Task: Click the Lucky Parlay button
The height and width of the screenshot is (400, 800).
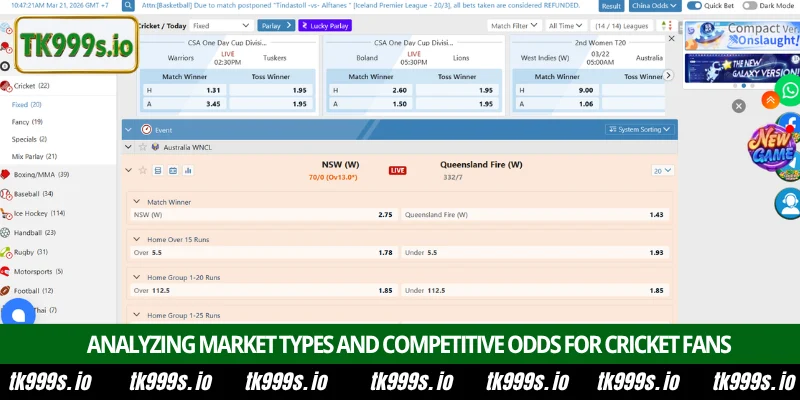Action: click(325, 26)
